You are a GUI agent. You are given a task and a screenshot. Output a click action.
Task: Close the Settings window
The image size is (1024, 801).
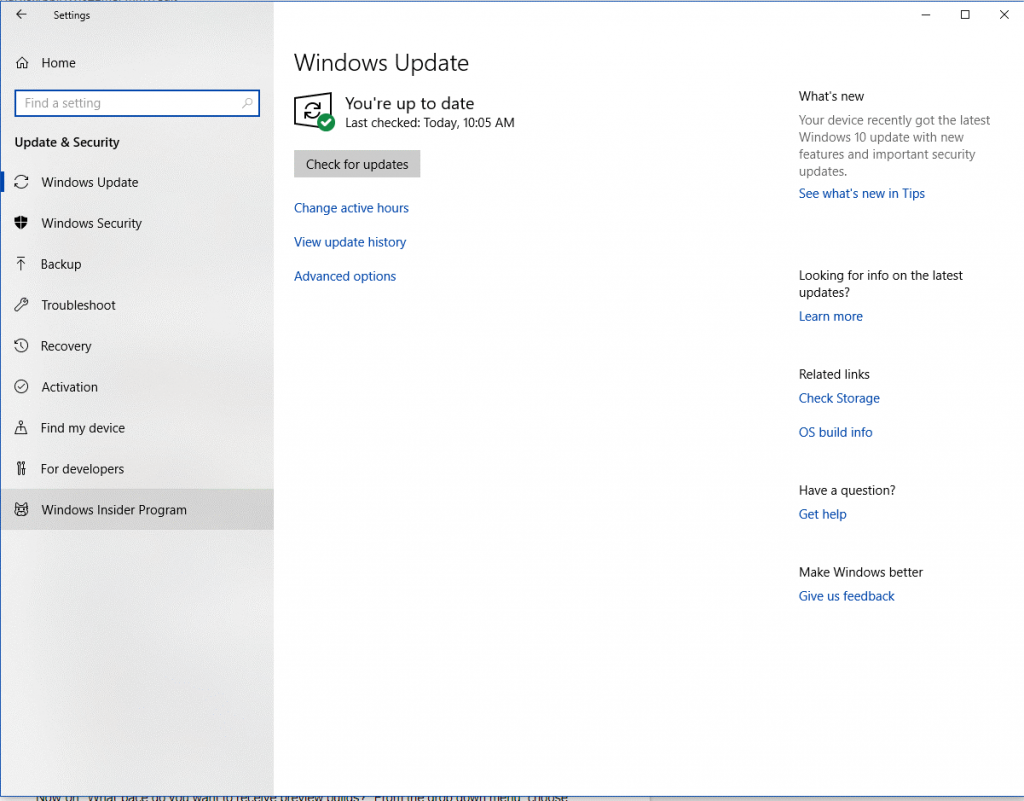[x=1004, y=14]
